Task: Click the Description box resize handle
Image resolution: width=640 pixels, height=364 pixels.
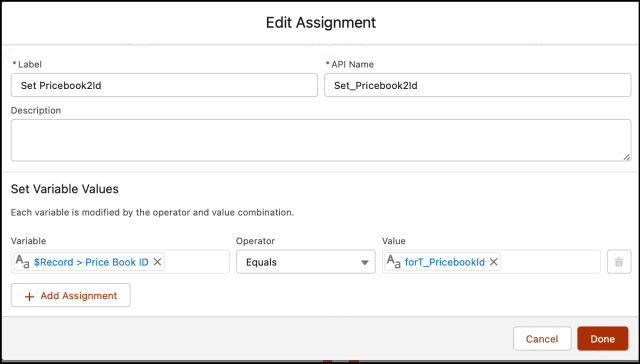Action: [627, 157]
